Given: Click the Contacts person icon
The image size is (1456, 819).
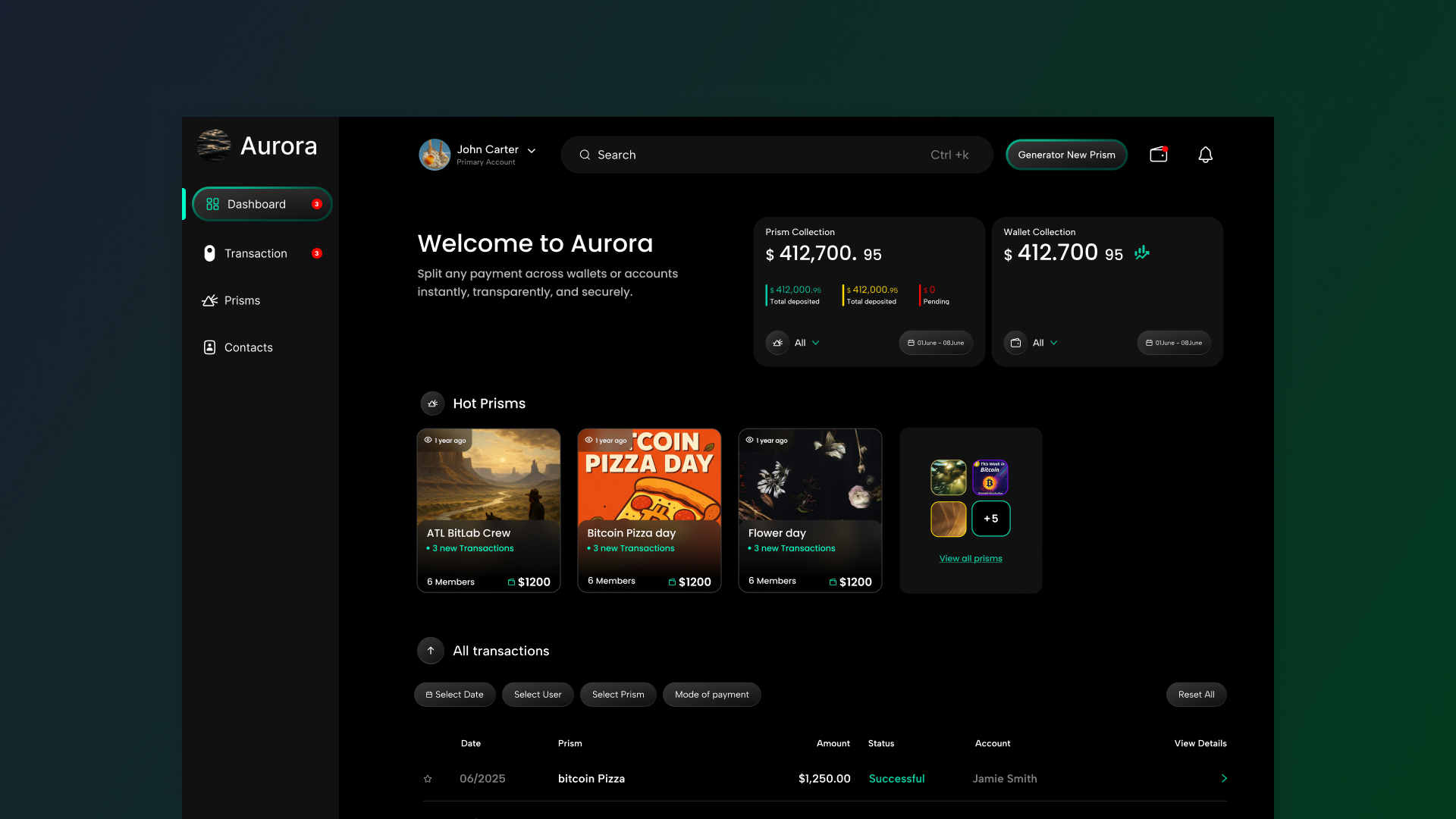Looking at the screenshot, I should click(209, 347).
